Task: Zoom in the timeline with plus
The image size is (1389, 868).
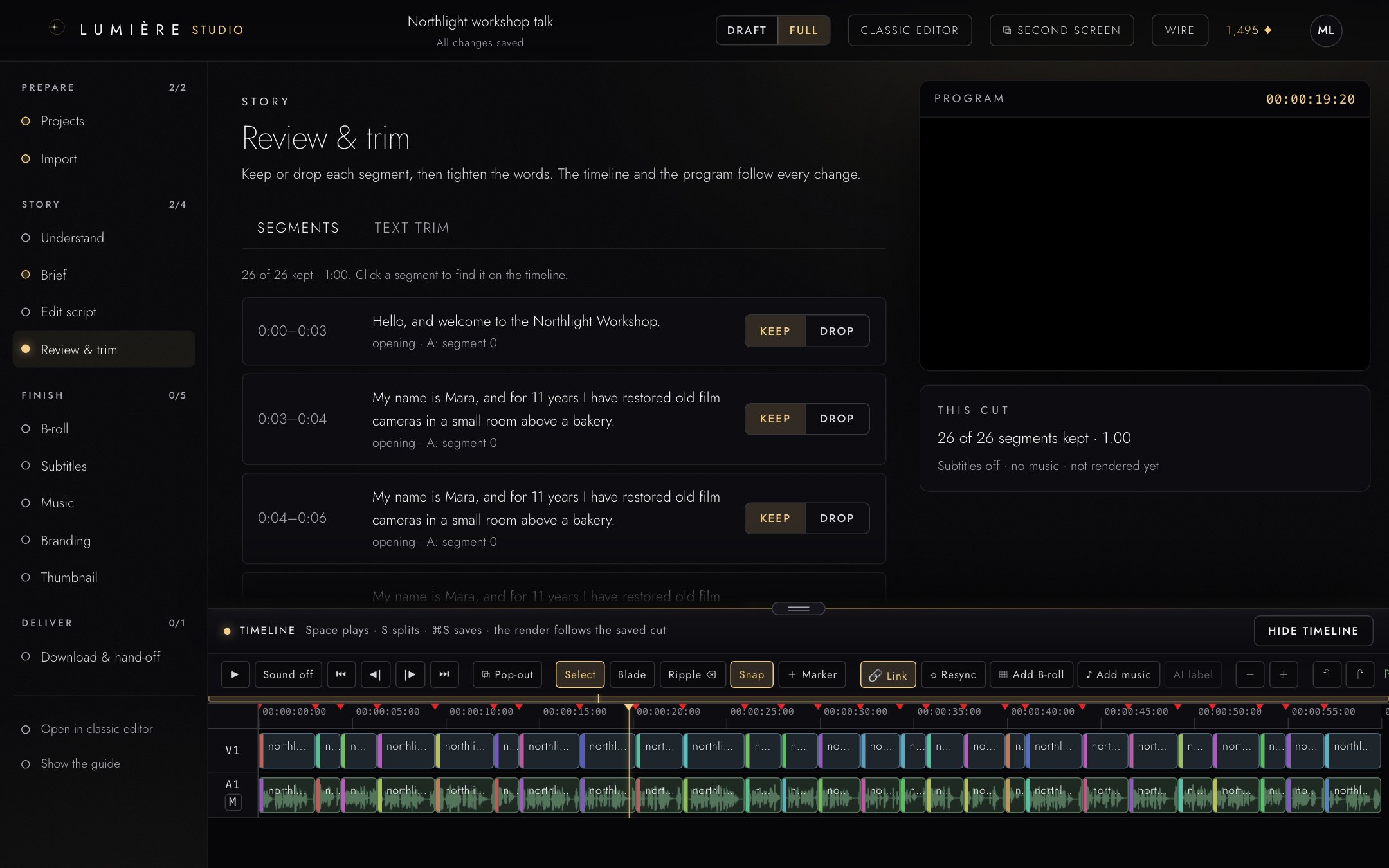Action: click(x=1284, y=674)
